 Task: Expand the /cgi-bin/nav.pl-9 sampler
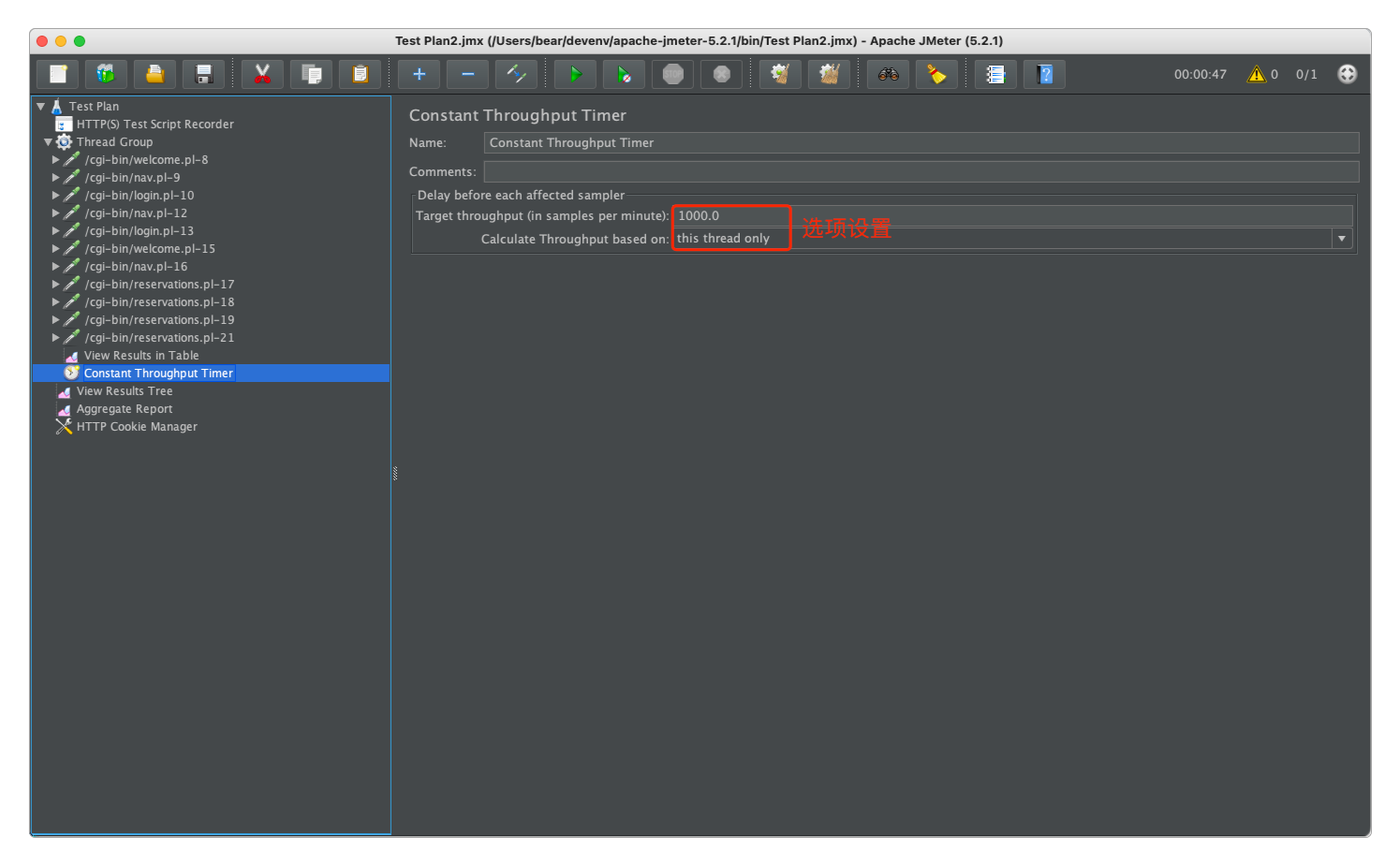pyautogui.click(x=56, y=178)
